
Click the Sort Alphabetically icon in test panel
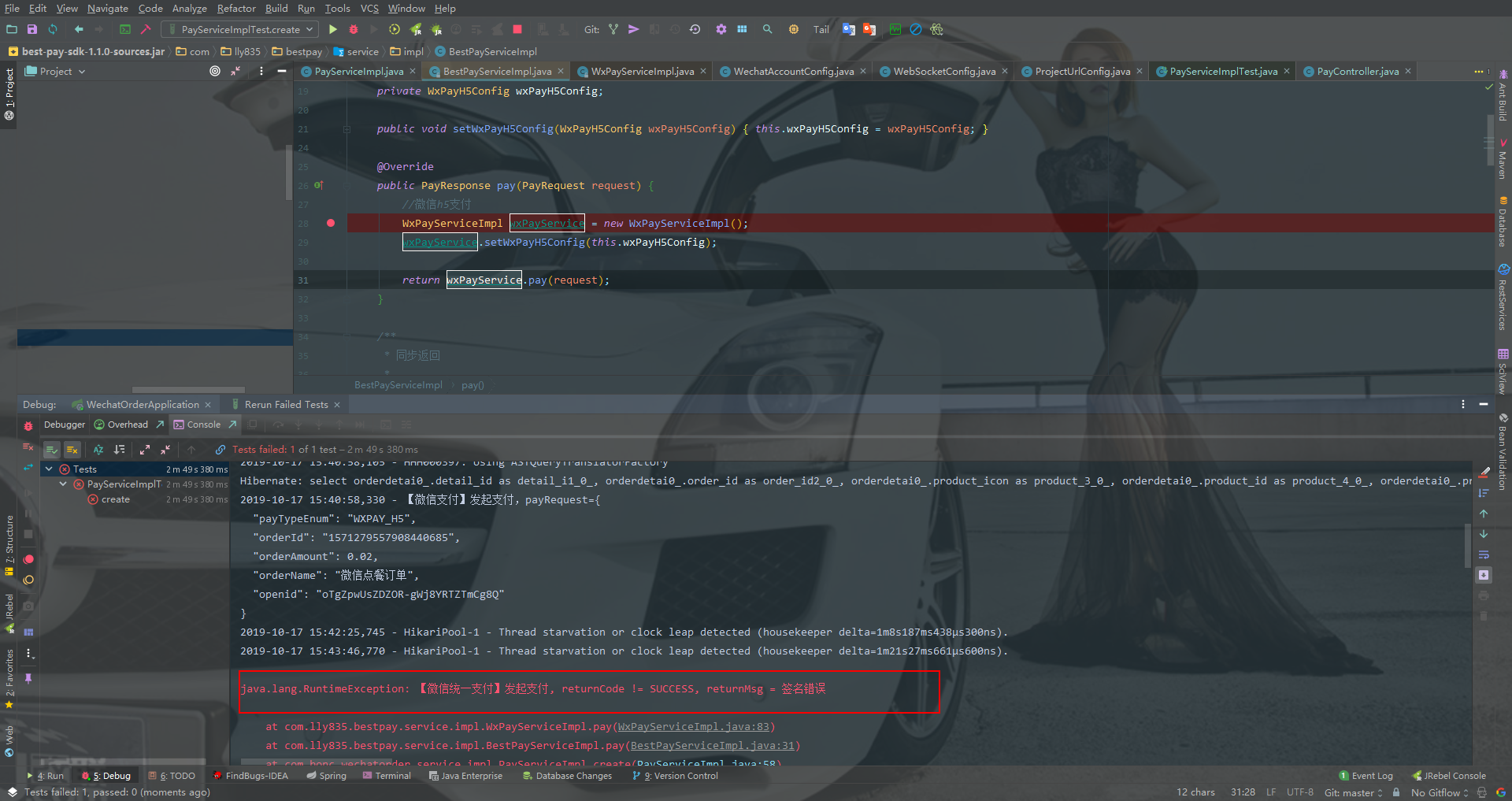[x=98, y=449]
